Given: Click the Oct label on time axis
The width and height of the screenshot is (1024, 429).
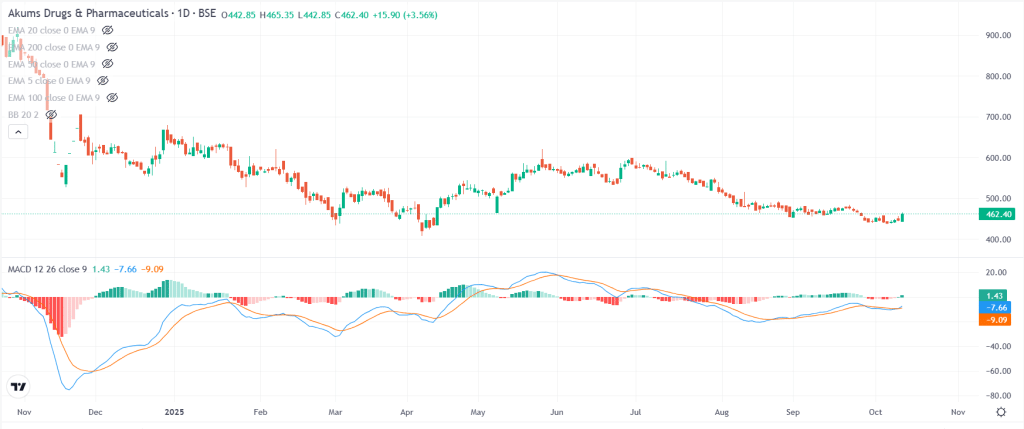Looking at the screenshot, I should (x=875, y=411).
